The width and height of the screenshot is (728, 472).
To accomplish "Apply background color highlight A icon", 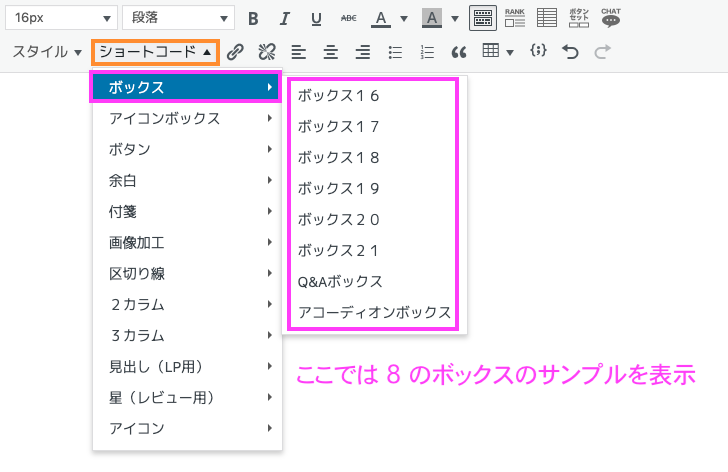I will click(x=432, y=19).
